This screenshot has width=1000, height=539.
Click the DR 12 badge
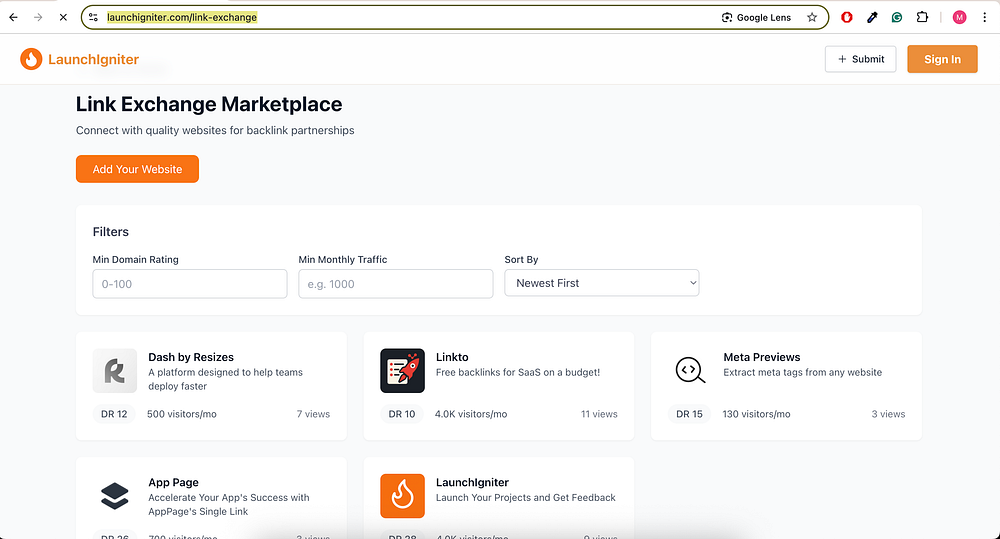coord(114,414)
